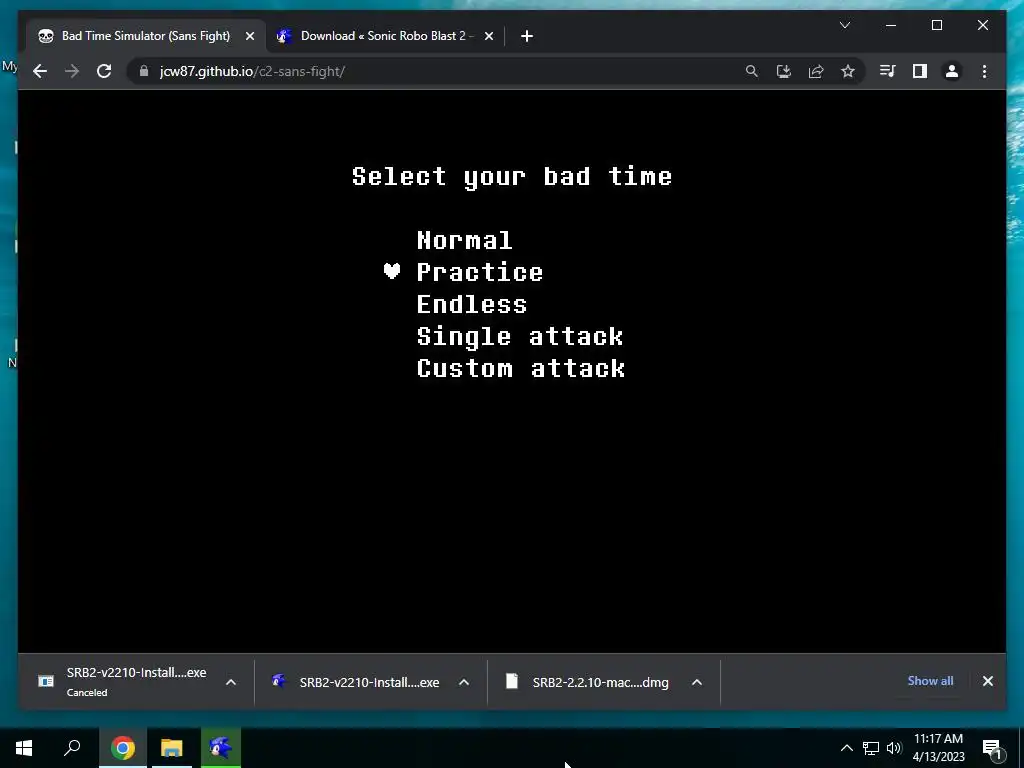Click the 'Select your bad time' heading
The height and width of the screenshot is (768, 1024).
tap(512, 176)
